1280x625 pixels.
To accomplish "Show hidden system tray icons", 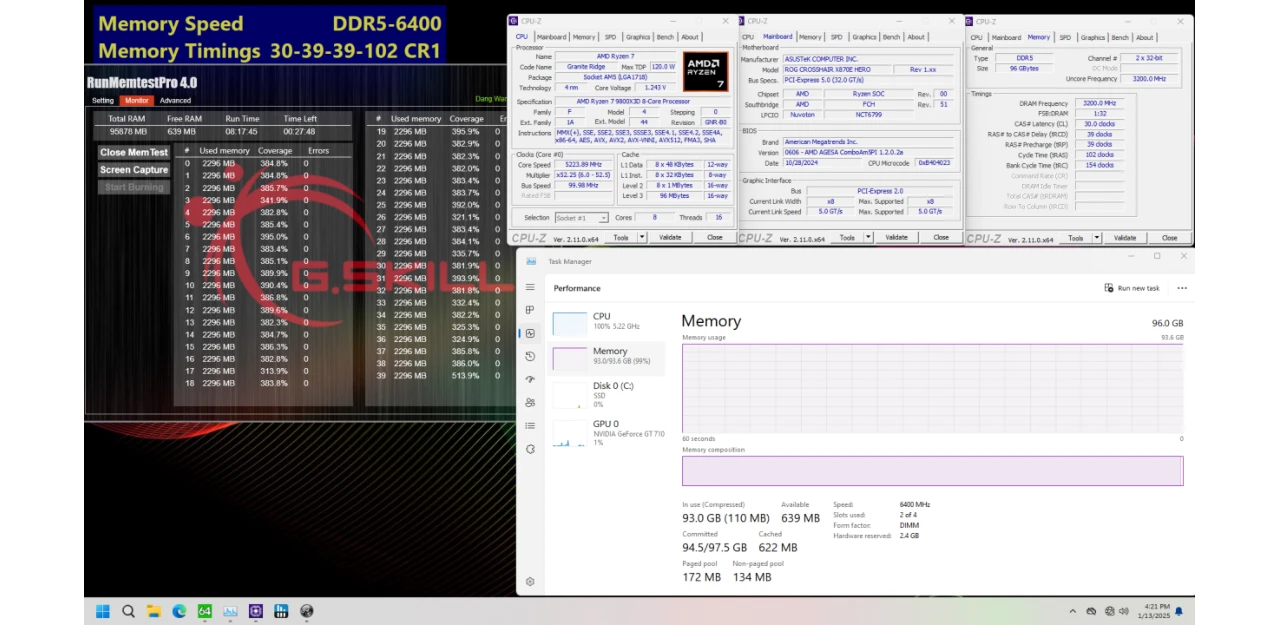I will (x=1073, y=611).
